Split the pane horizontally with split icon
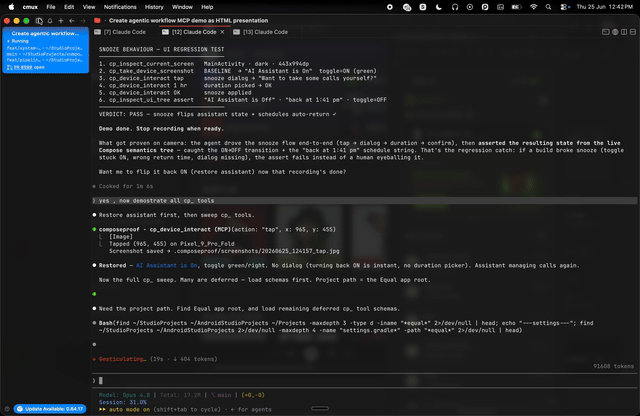This screenshot has width=640, height=416. [633, 32]
